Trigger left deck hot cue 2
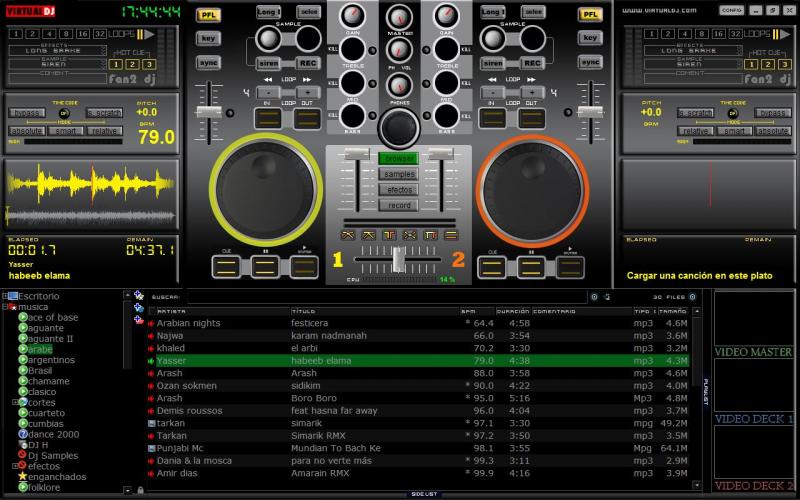The image size is (800, 500). pos(132,64)
